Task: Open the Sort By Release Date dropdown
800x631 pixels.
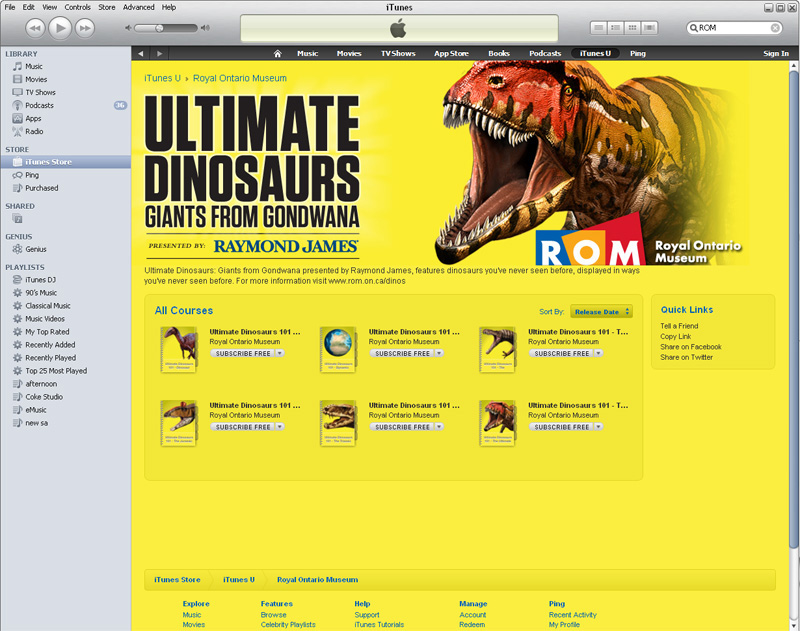Action: coord(601,312)
